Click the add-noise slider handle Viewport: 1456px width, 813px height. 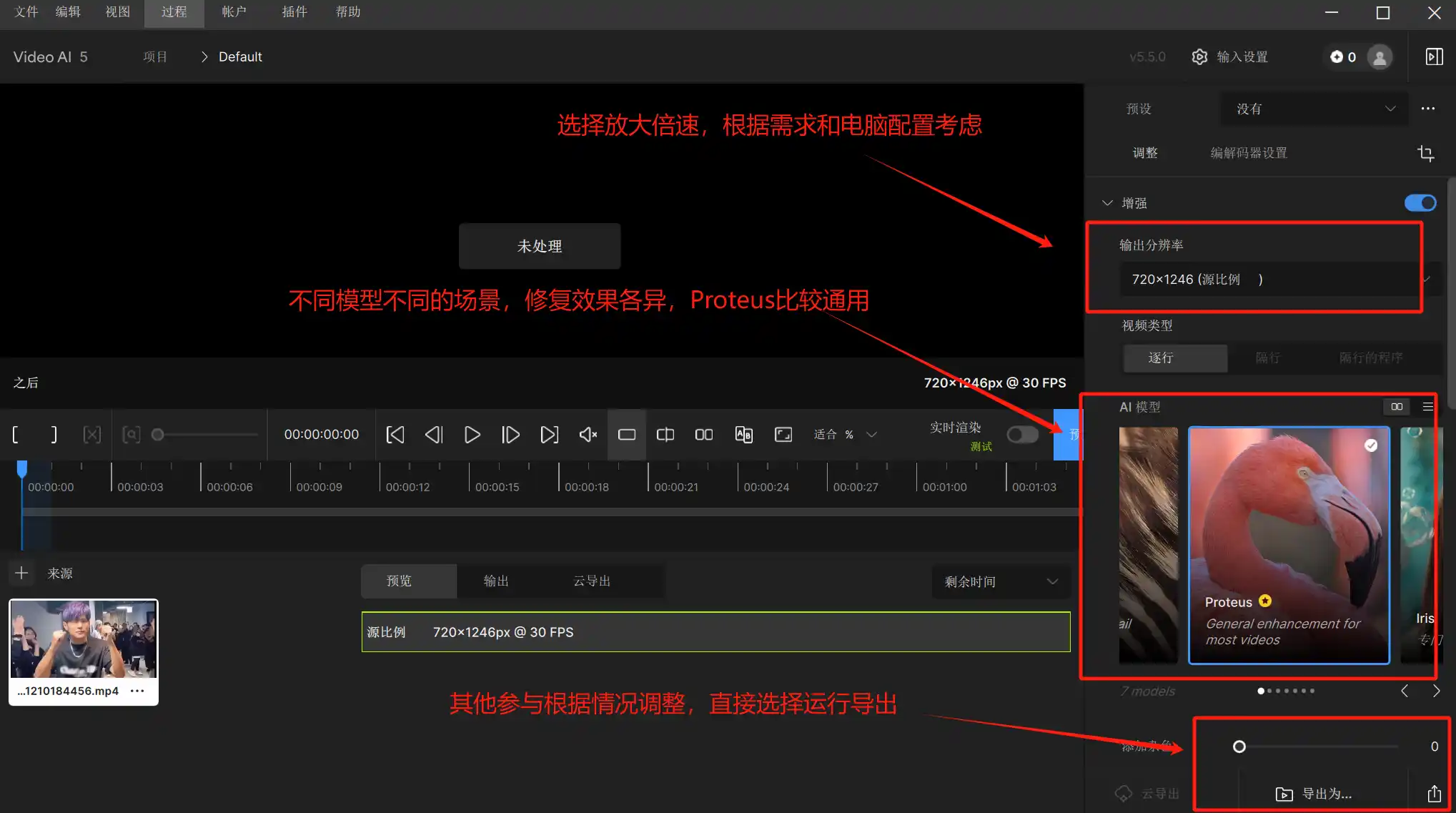(x=1239, y=747)
